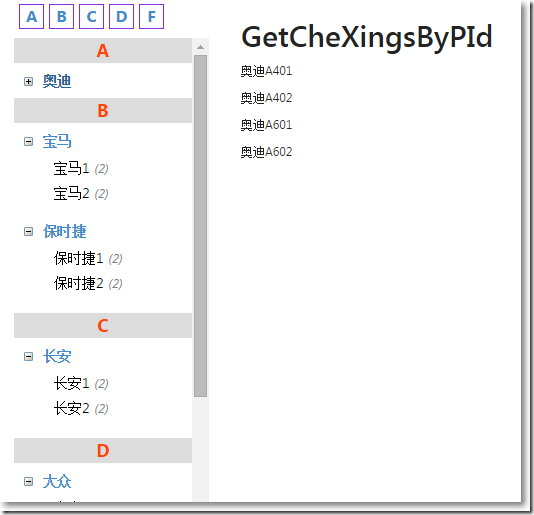Expand the 奥迪 brand node
The width and height of the screenshot is (534, 515).
29,81
